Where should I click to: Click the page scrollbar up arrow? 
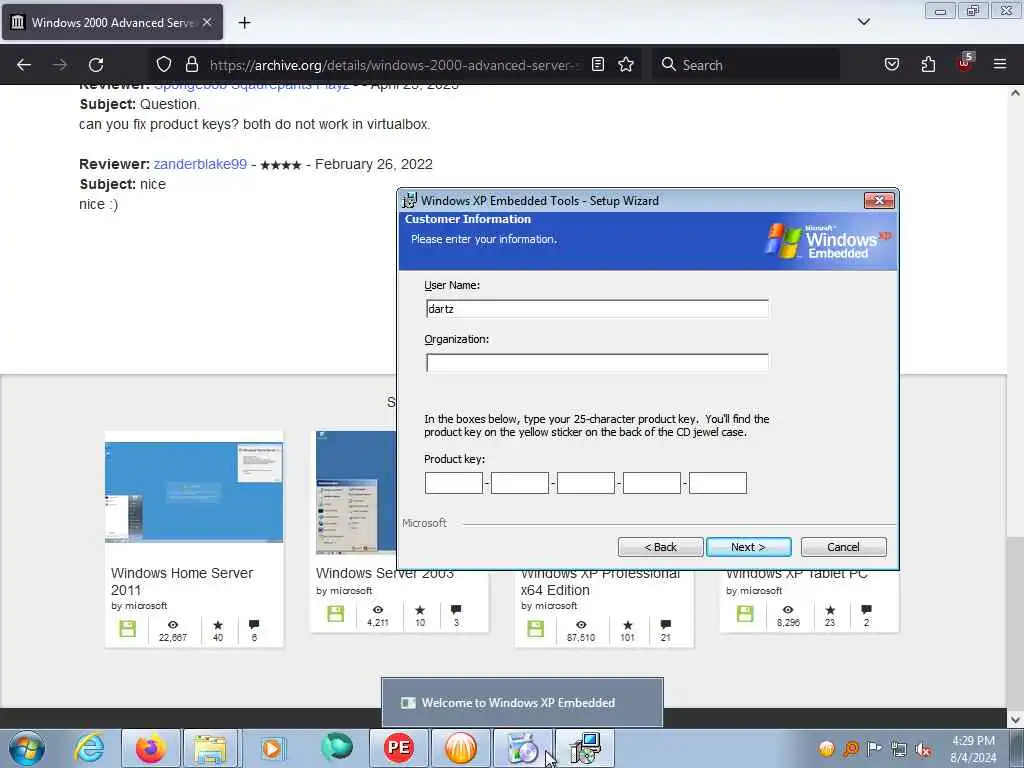point(1015,93)
